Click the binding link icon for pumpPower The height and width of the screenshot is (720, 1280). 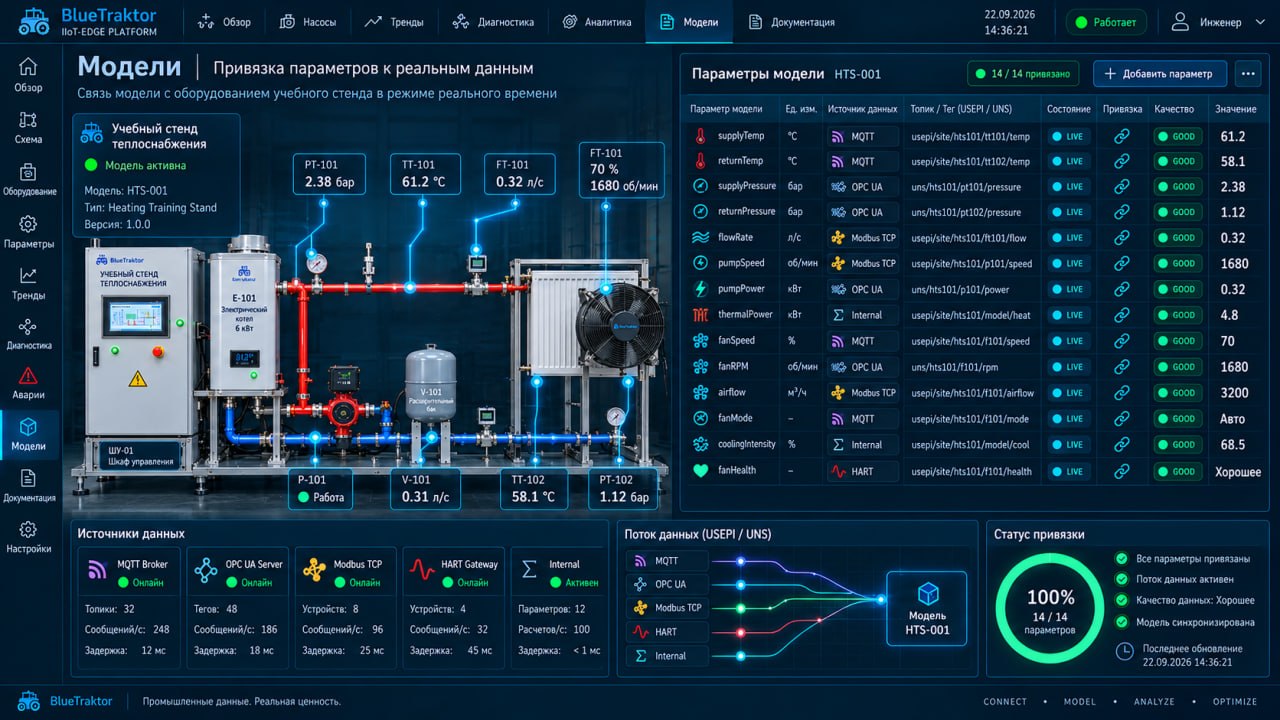(x=1122, y=290)
